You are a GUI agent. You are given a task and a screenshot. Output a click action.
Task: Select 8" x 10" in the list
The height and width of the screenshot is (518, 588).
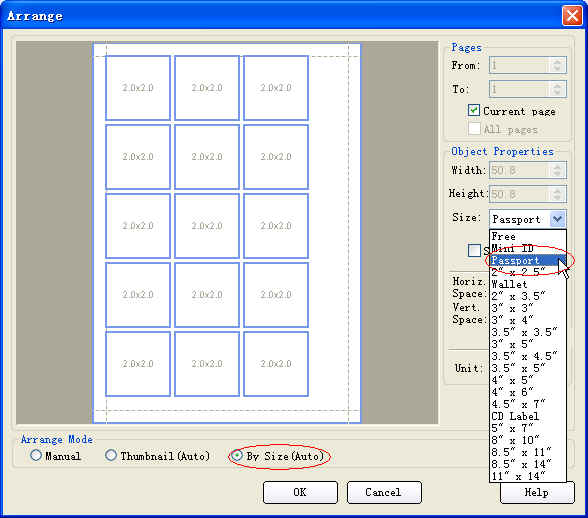528,440
